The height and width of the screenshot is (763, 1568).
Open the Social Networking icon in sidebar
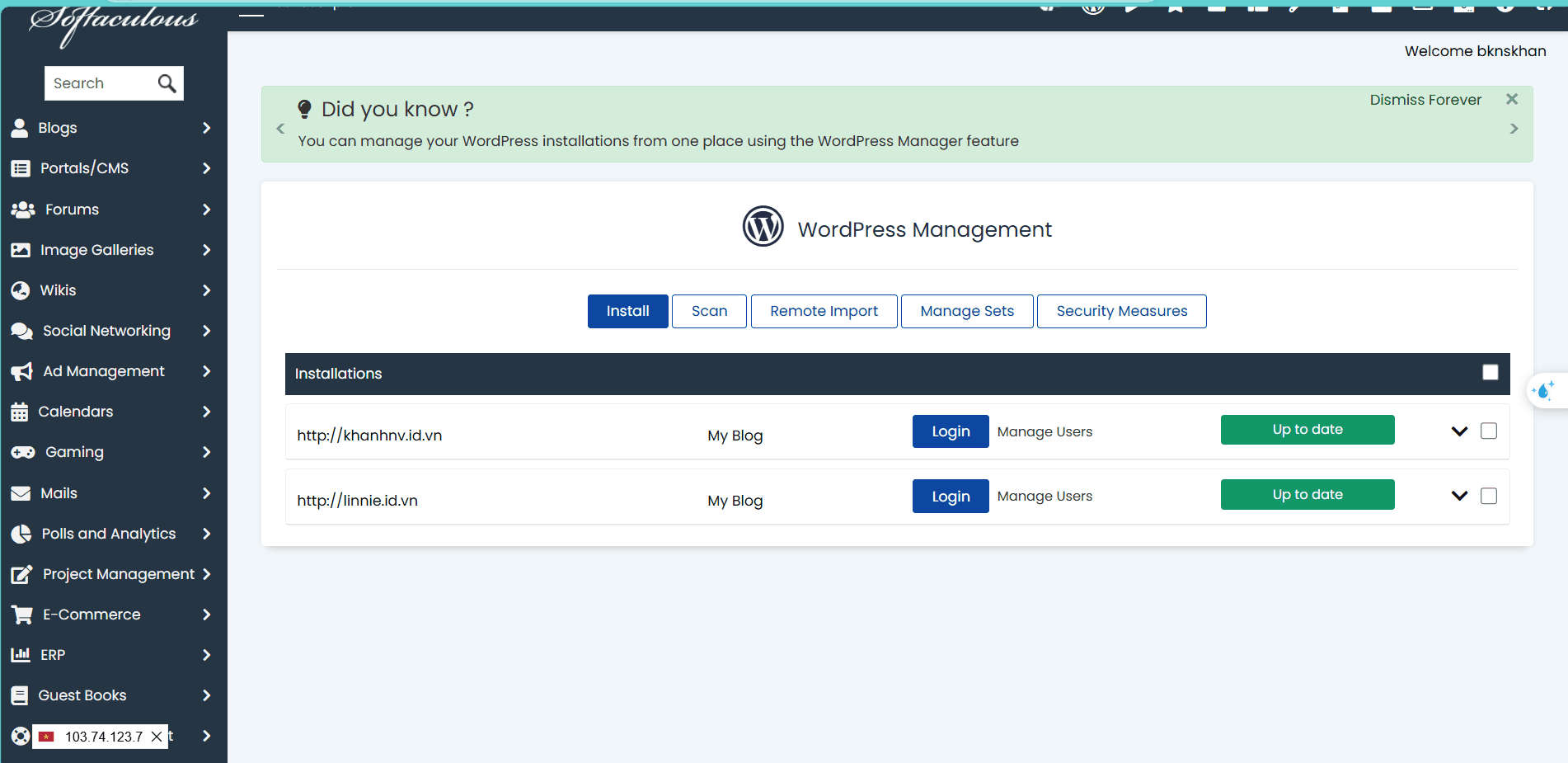(x=22, y=331)
